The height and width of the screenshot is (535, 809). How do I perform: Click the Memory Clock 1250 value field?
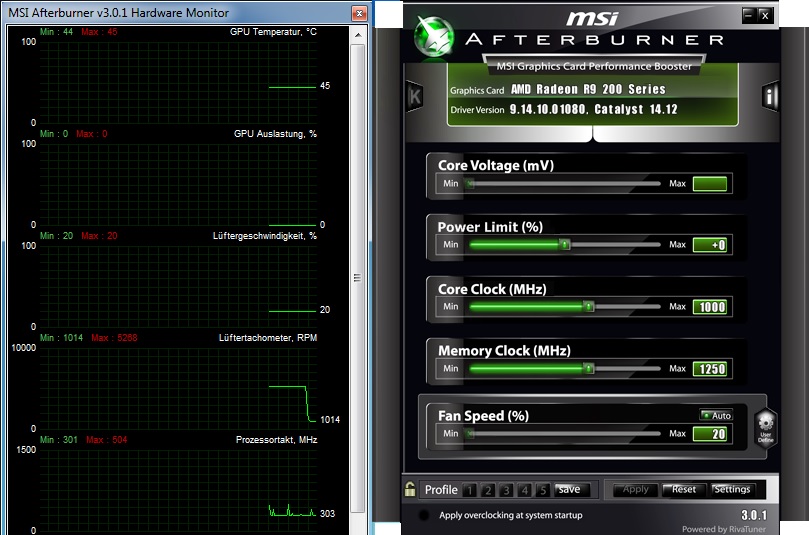(x=710, y=369)
